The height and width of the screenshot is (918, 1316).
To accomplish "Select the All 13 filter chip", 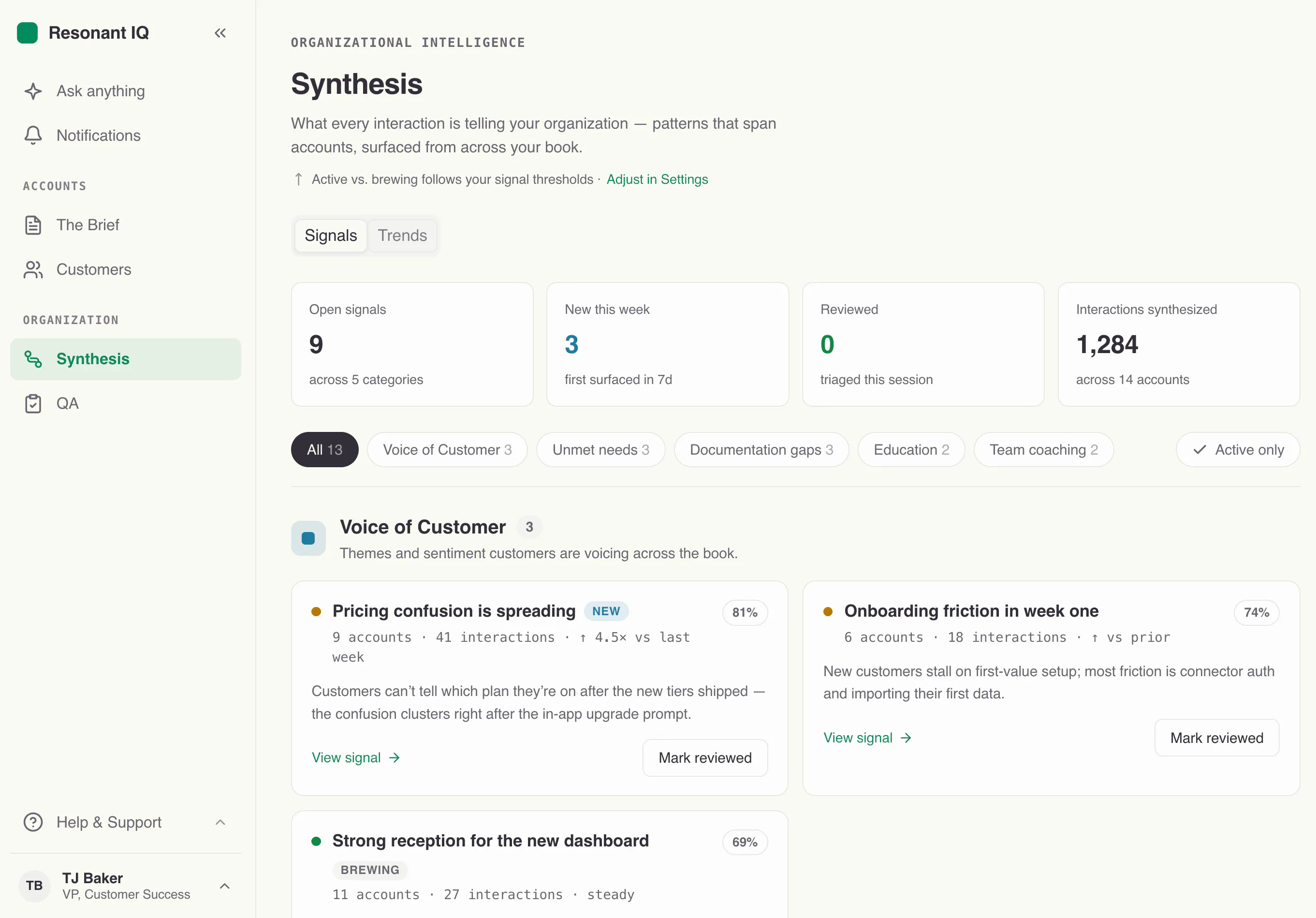I will click(x=324, y=449).
